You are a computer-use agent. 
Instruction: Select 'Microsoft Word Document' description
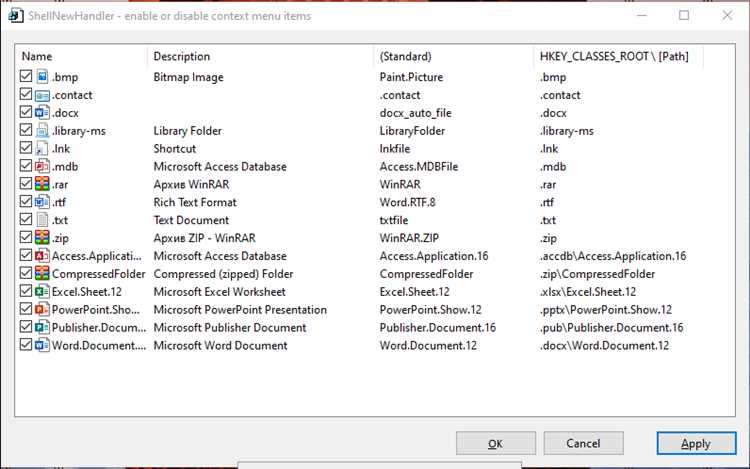coord(221,346)
